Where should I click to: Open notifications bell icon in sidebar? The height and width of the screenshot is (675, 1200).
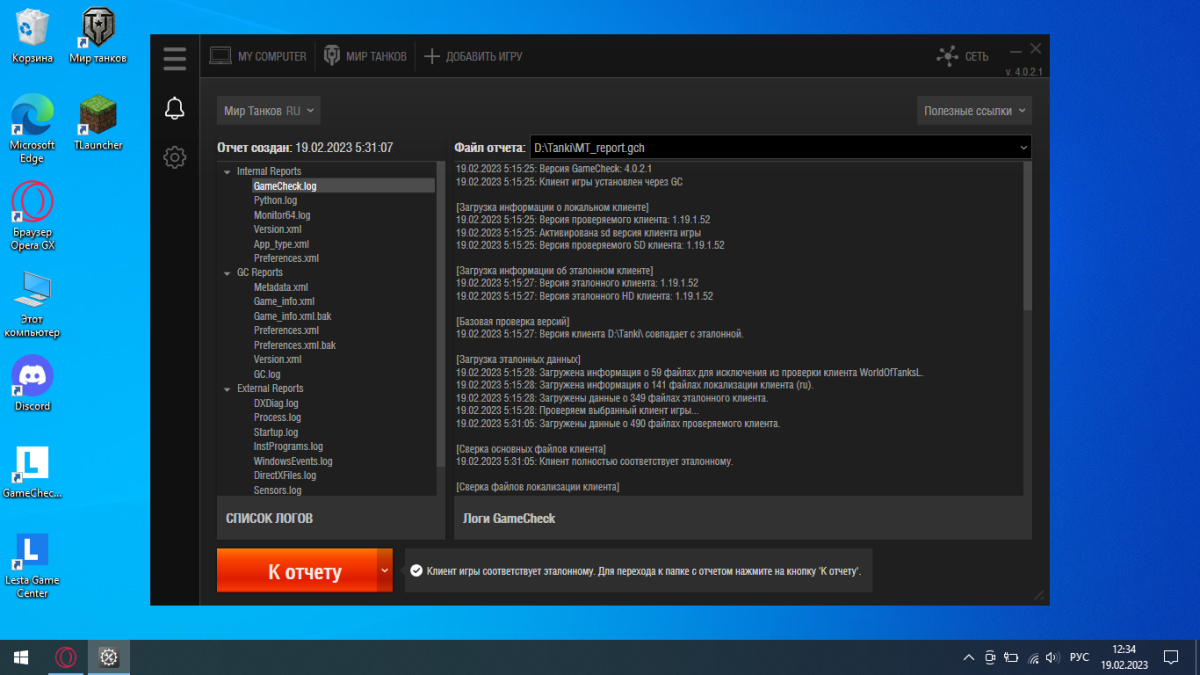tap(175, 108)
